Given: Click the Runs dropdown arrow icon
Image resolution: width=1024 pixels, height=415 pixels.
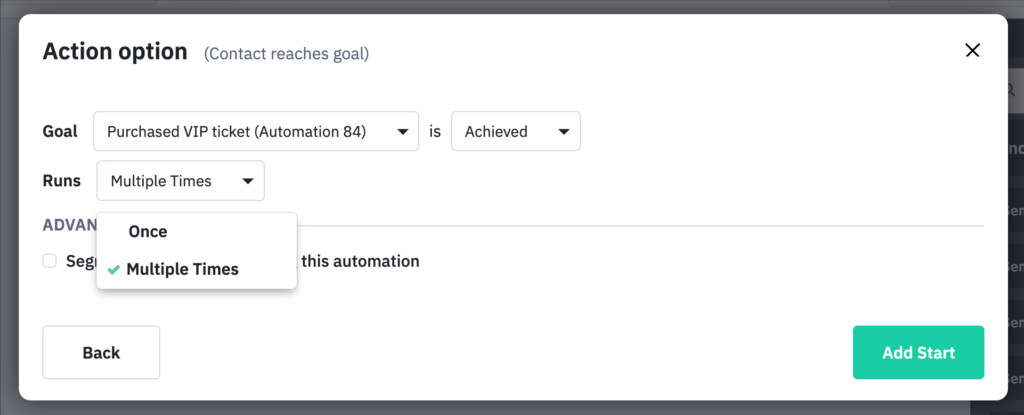Looking at the screenshot, I should click(248, 181).
